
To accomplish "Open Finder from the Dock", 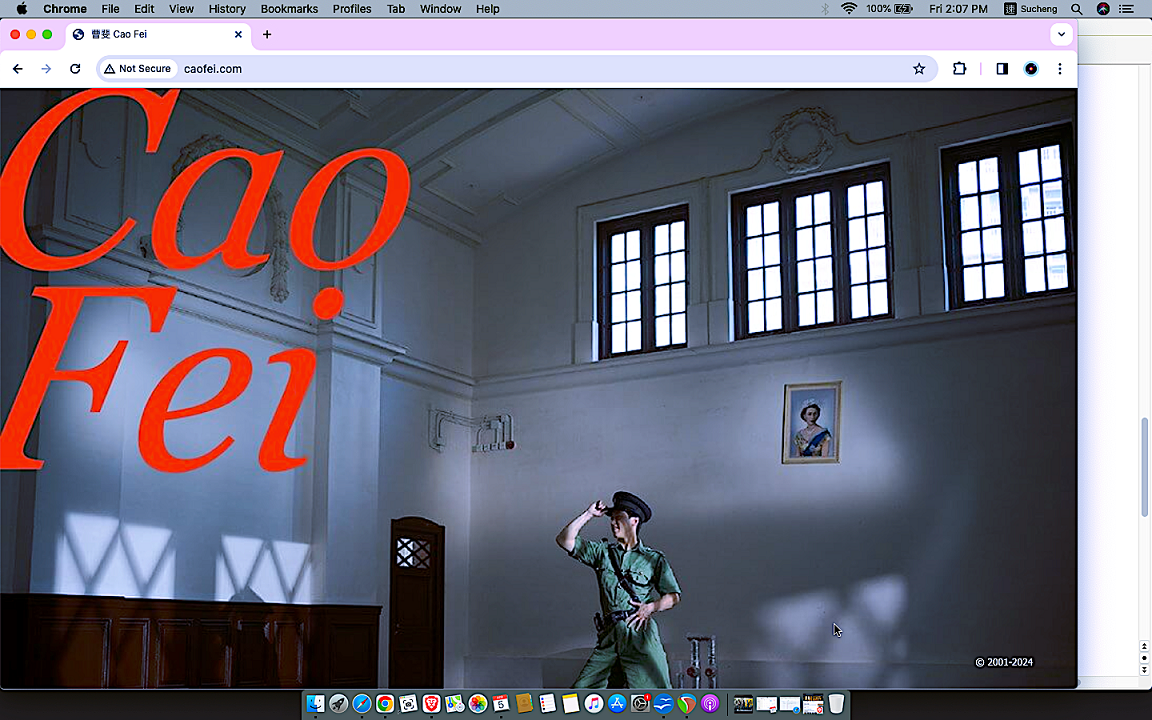I will click(315, 704).
